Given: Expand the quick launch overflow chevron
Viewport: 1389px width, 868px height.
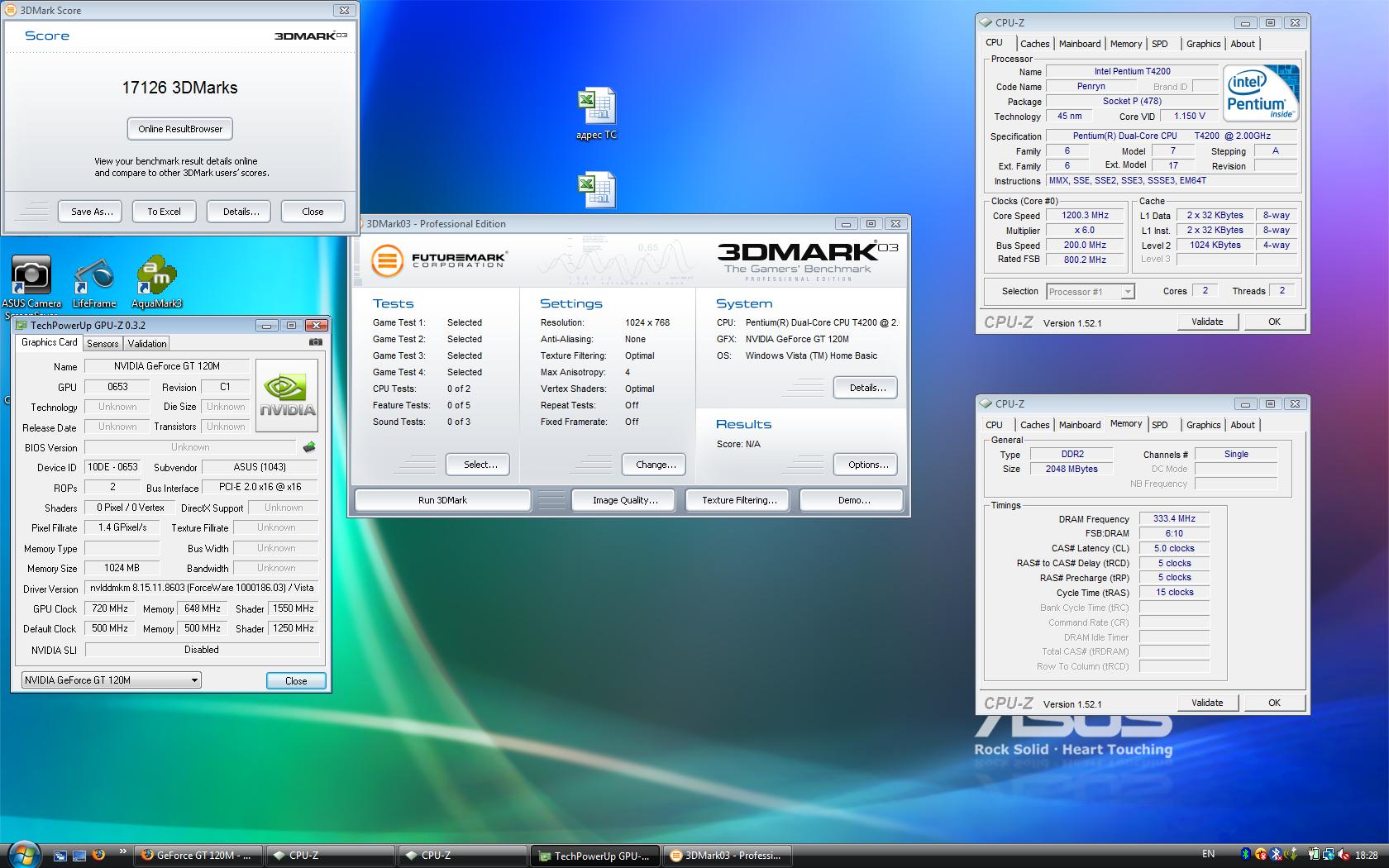Looking at the screenshot, I should (x=123, y=851).
